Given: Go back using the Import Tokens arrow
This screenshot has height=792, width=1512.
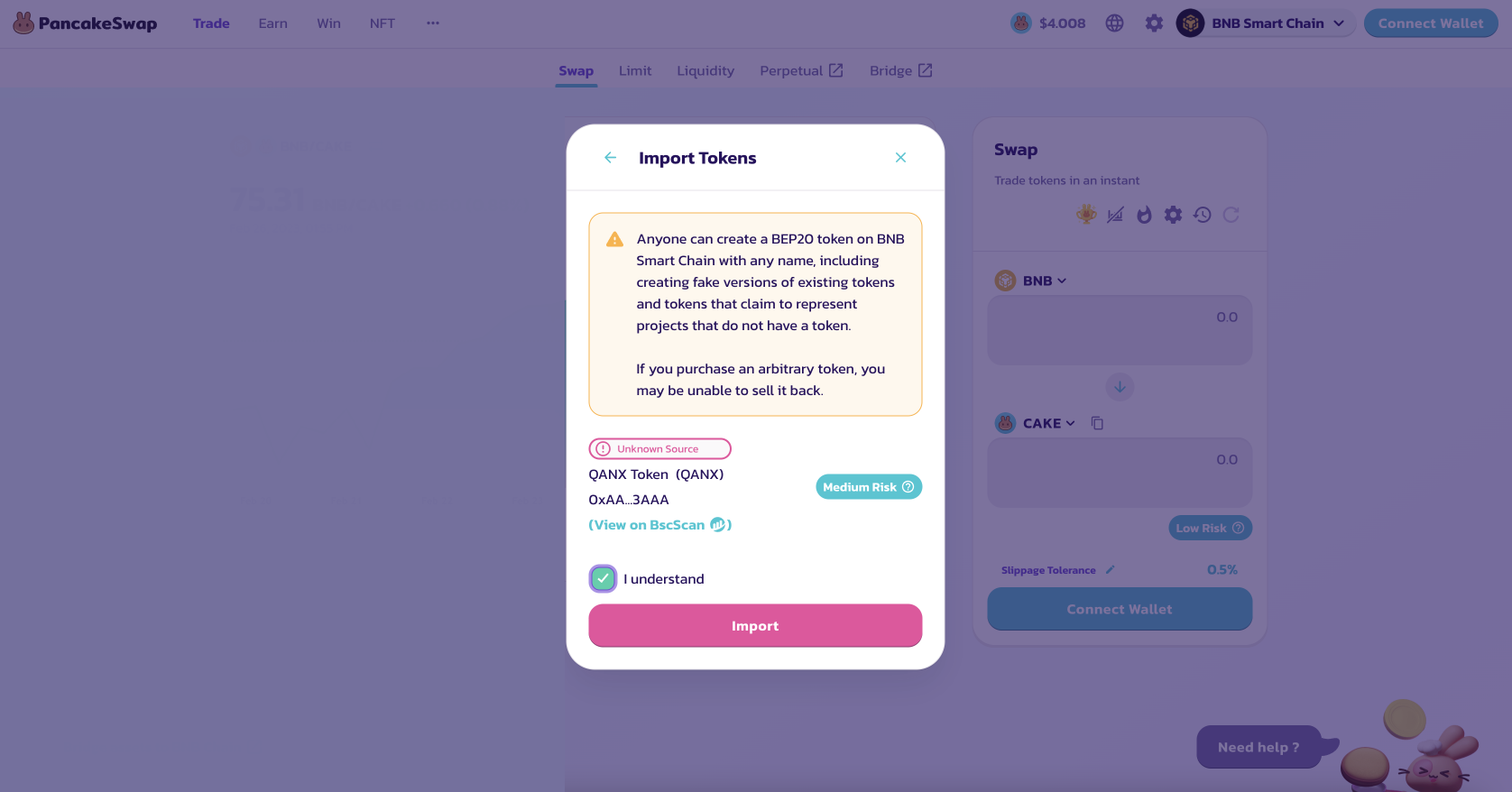Looking at the screenshot, I should point(611,158).
